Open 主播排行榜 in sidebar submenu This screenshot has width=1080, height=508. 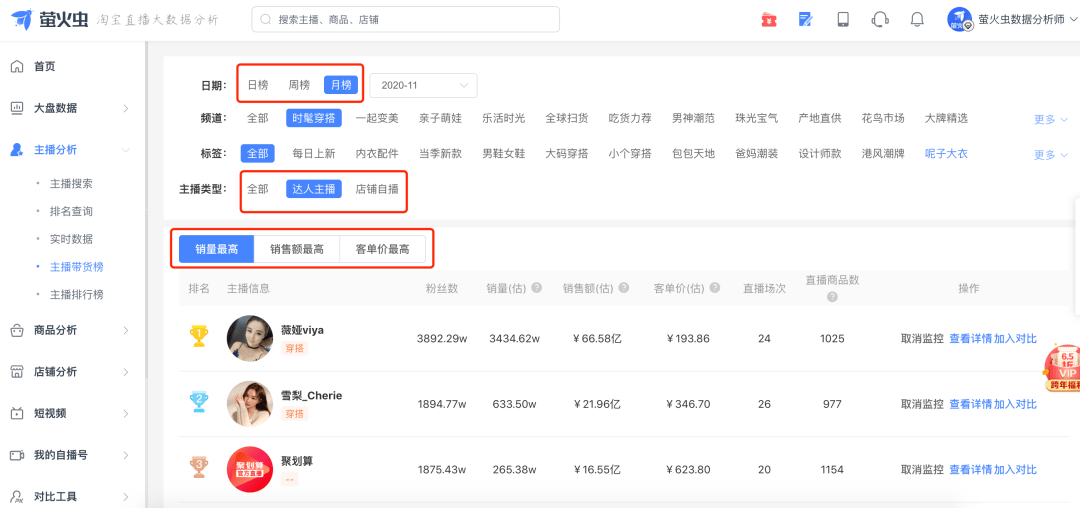tap(76, 295)
